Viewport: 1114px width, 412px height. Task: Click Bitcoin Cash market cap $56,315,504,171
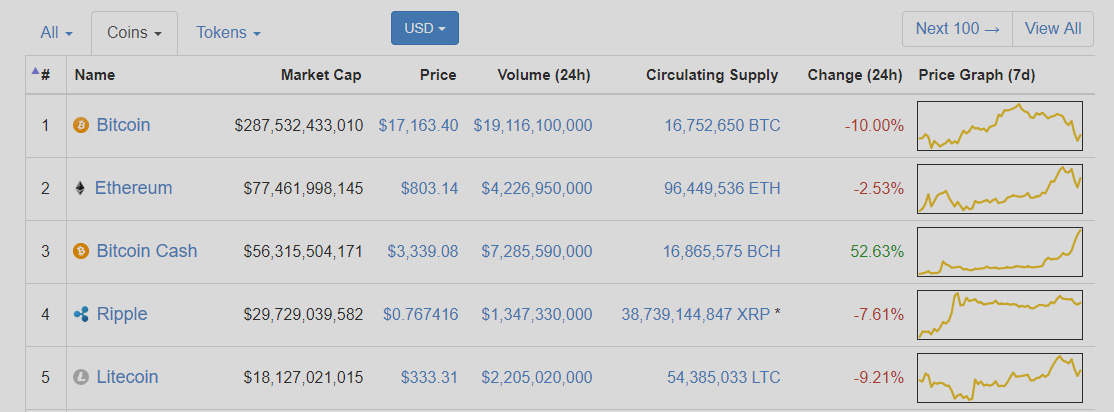303,251
